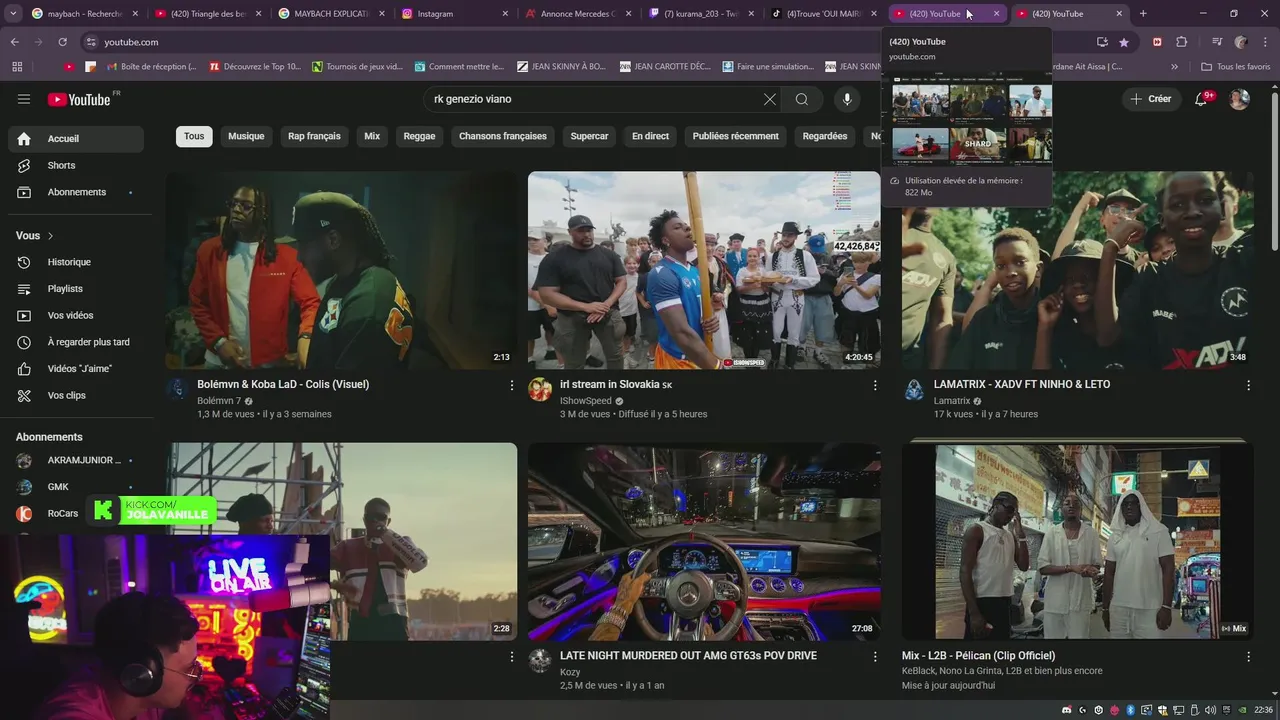Open À regarder plus tard

pos(76,342)
